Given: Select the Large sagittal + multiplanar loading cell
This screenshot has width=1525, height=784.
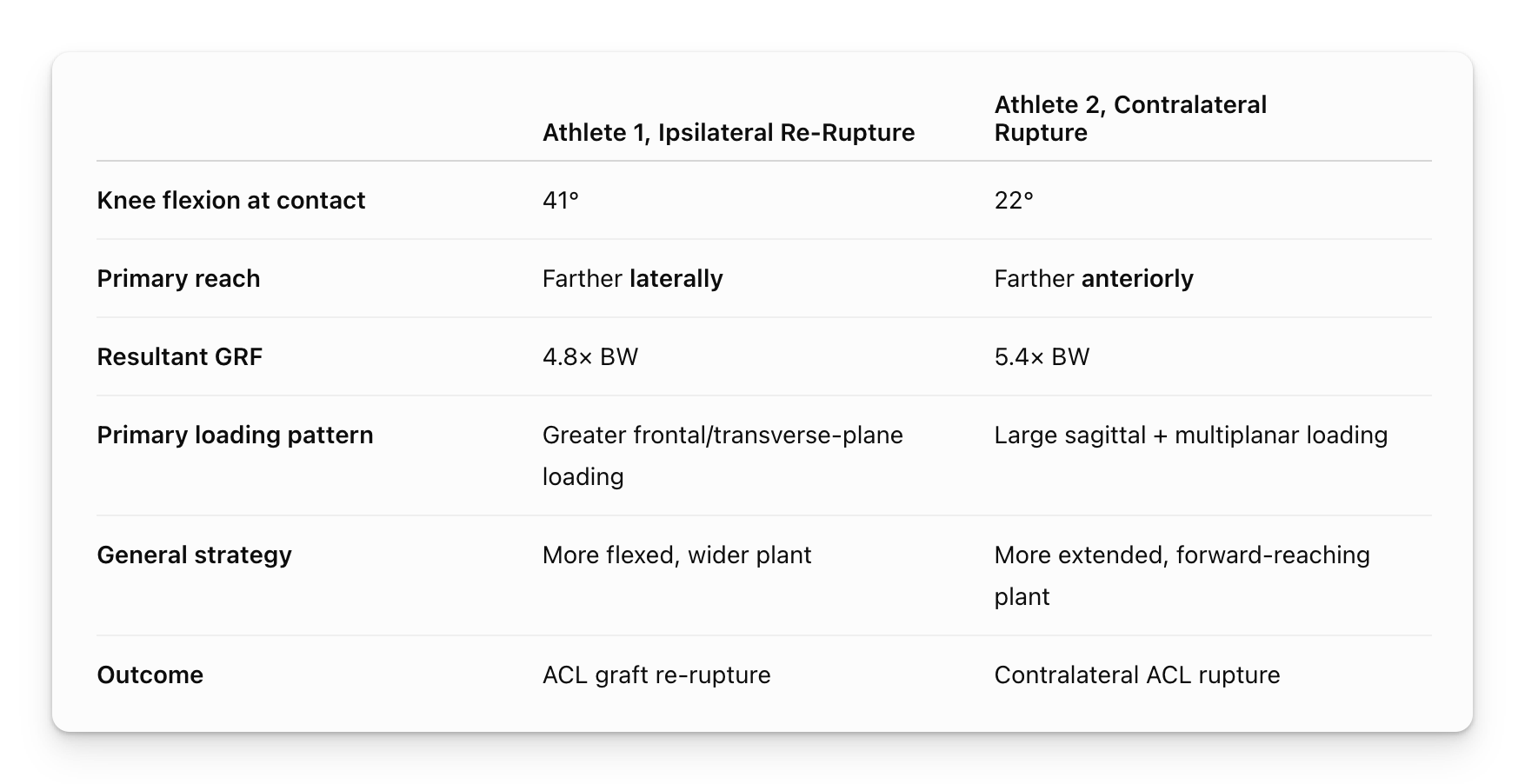Looking at the screenshot, I should pyautogui.click(x=1191, y=435).
